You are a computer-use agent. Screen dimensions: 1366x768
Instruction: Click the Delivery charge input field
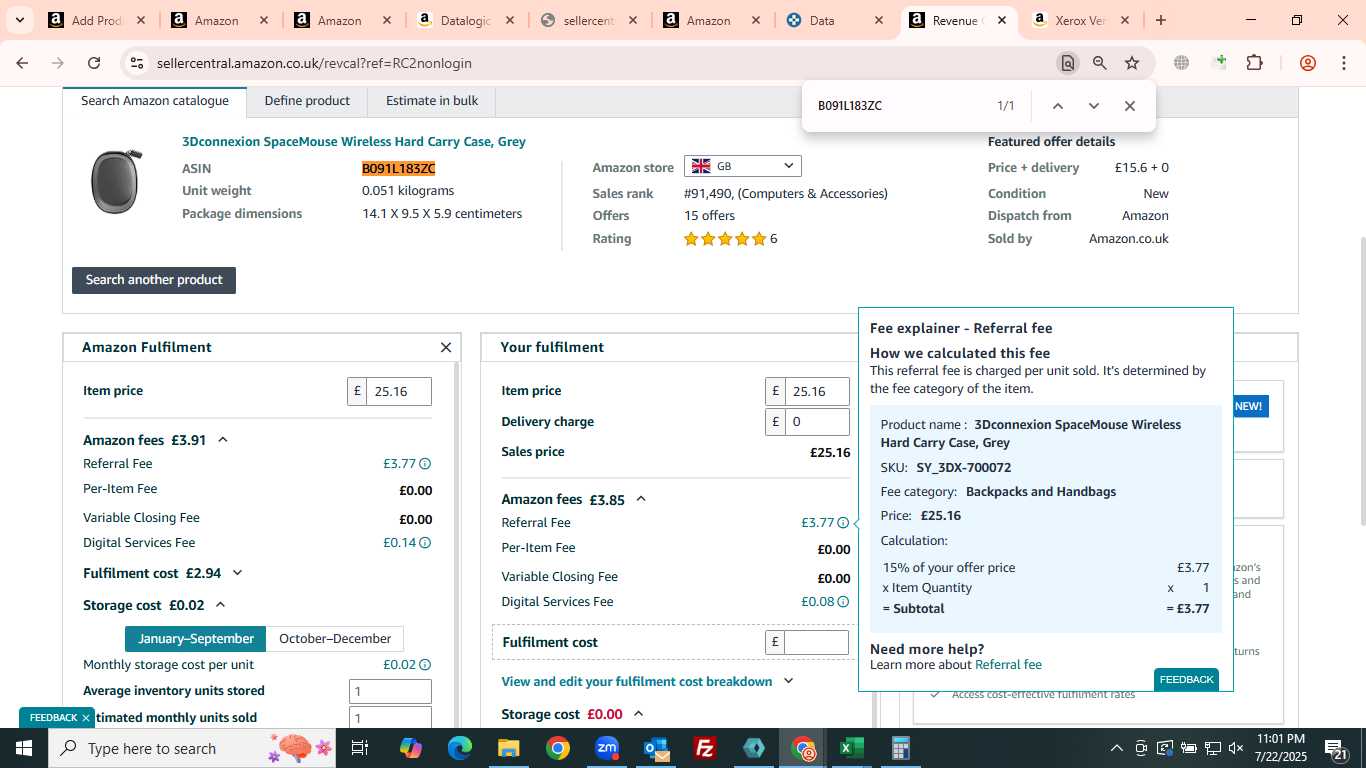pyautogui.click(x=817, y=422)
